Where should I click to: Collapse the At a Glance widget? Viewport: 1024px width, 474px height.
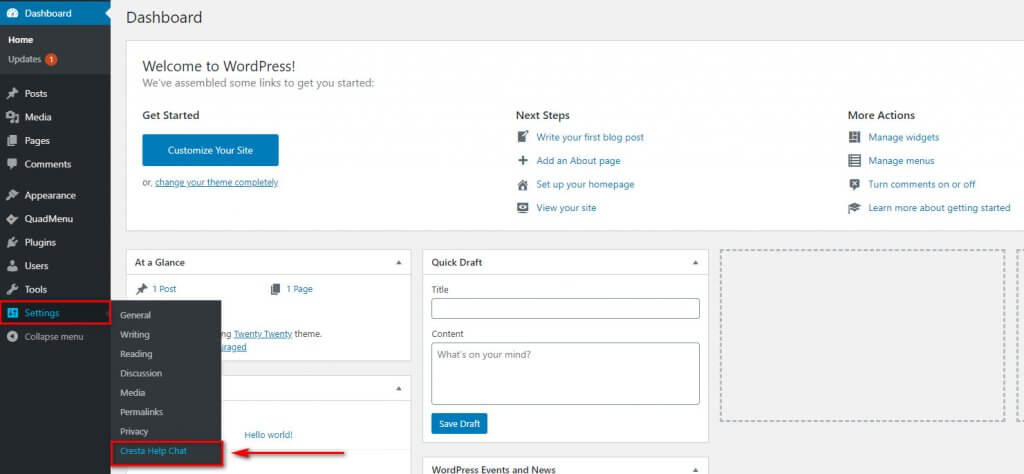(398, 262)
